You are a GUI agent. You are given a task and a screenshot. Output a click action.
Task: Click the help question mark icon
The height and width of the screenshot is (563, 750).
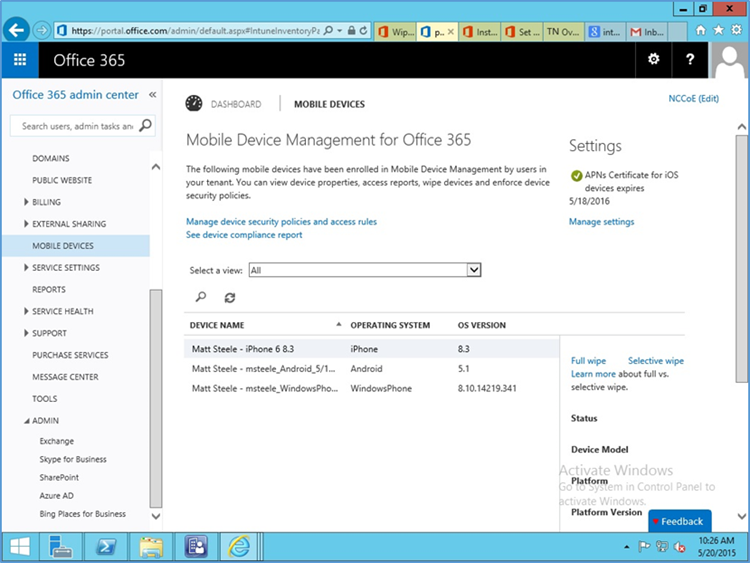point(690,60)
